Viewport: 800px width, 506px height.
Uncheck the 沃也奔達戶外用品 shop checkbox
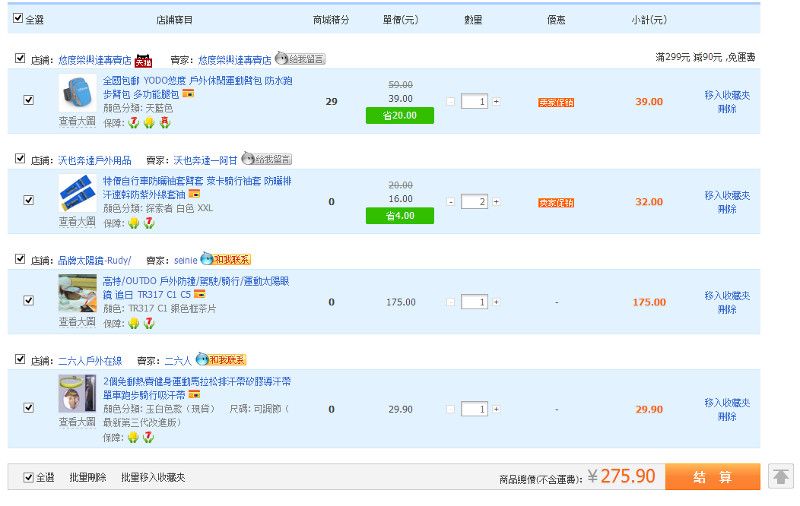click(x=20, y=159)
